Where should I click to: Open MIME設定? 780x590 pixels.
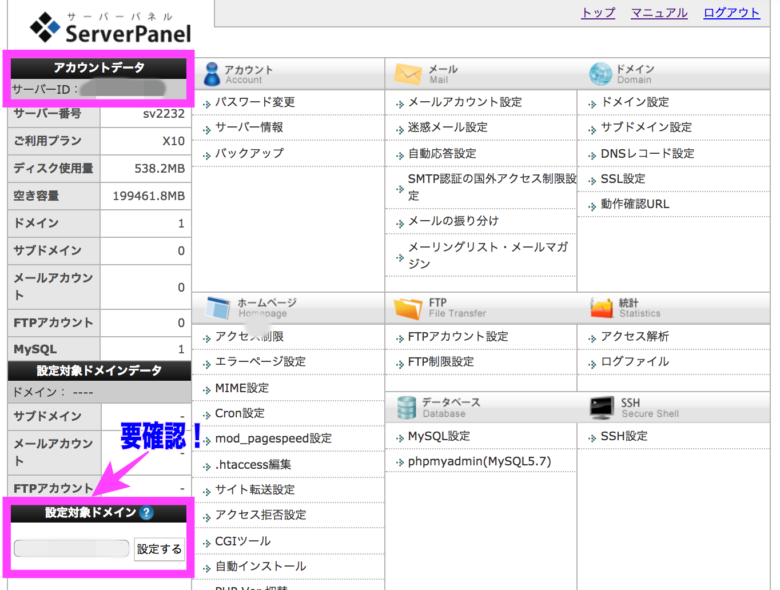[x=242, y=388]
